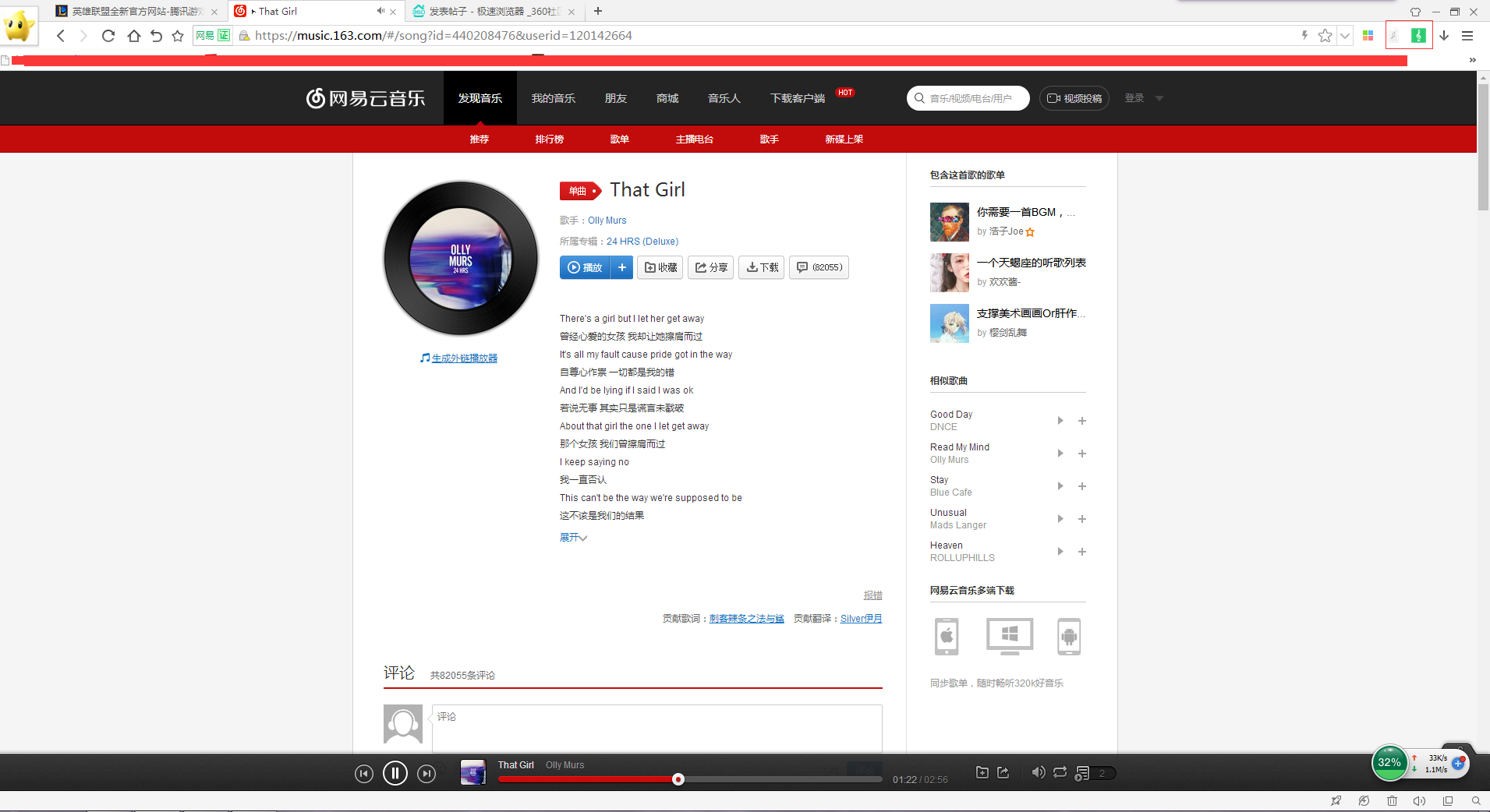
Task: Open the artist link Olly Murs
Action: tap(607, 221)
